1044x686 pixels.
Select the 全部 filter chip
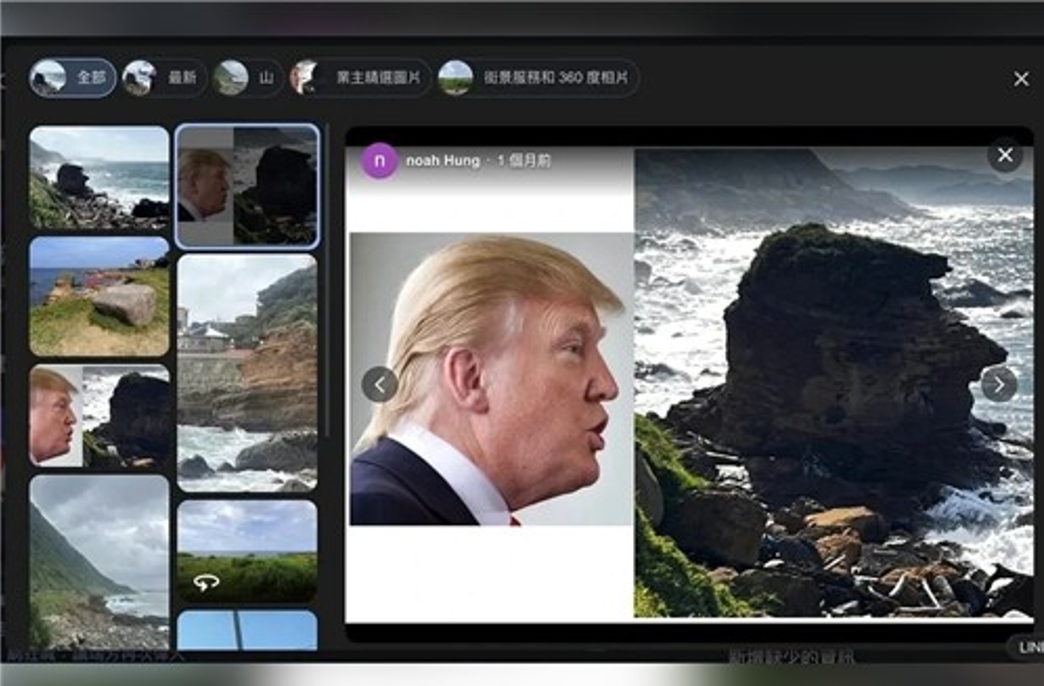point(73,78)
